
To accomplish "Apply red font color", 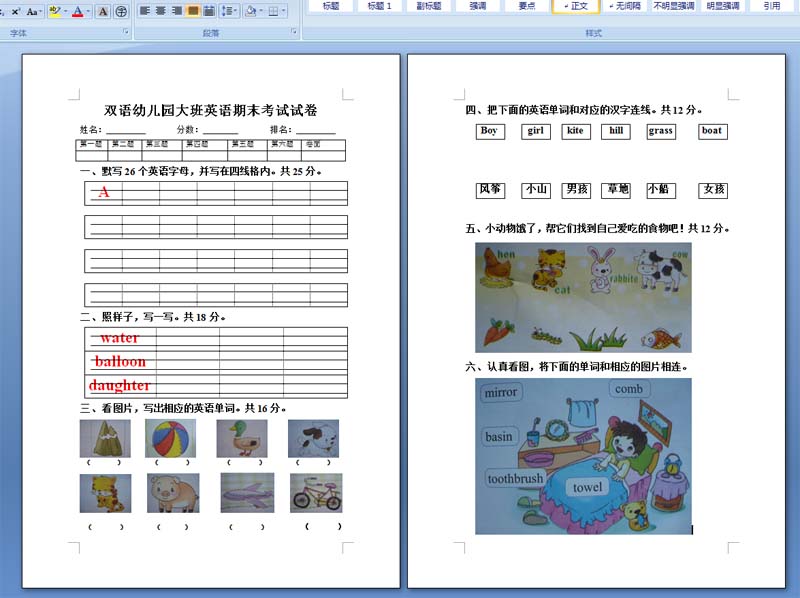I will [78, 11].
